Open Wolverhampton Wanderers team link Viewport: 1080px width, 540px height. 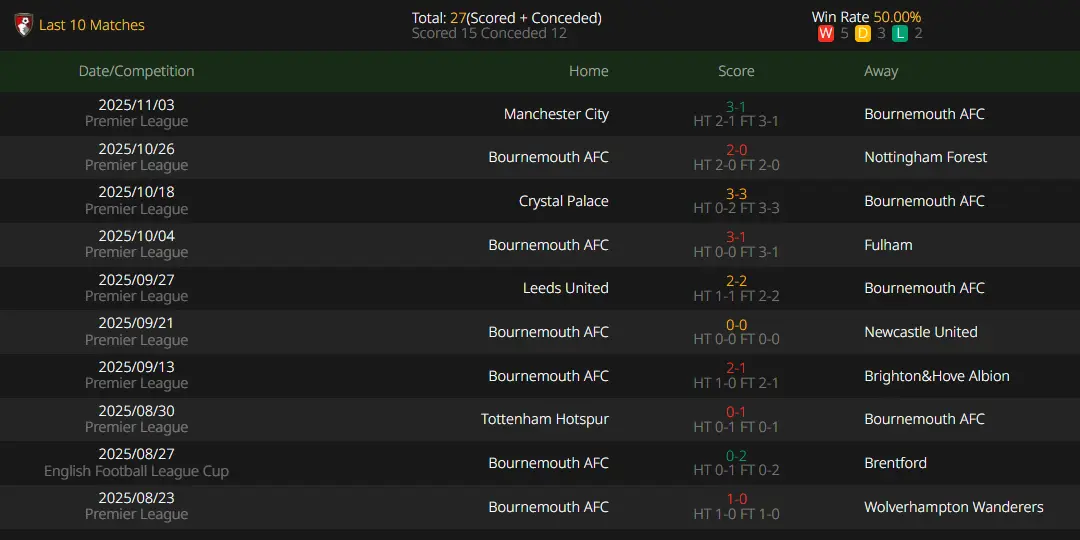953,507
